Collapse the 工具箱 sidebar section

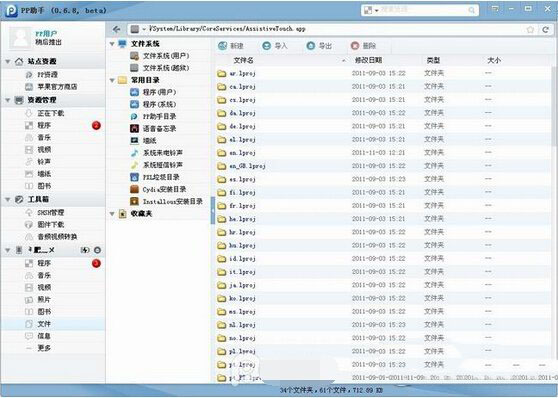point(7,200)
